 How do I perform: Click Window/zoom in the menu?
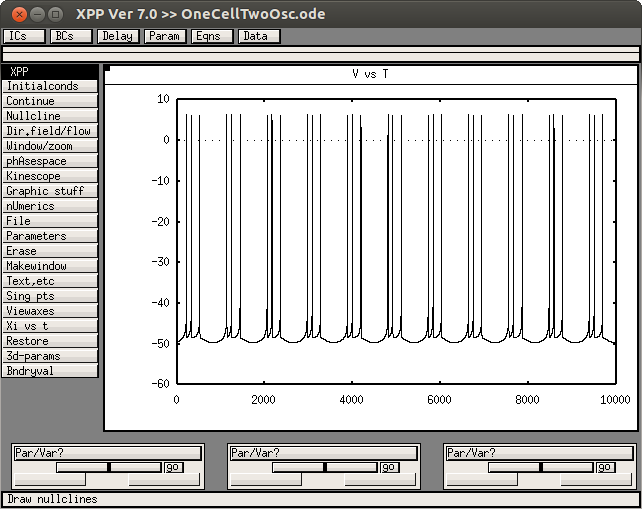(x=50, y=146)
